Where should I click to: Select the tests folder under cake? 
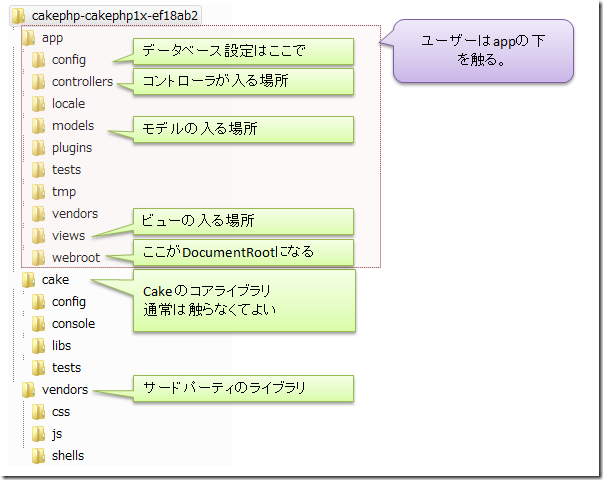56,368
